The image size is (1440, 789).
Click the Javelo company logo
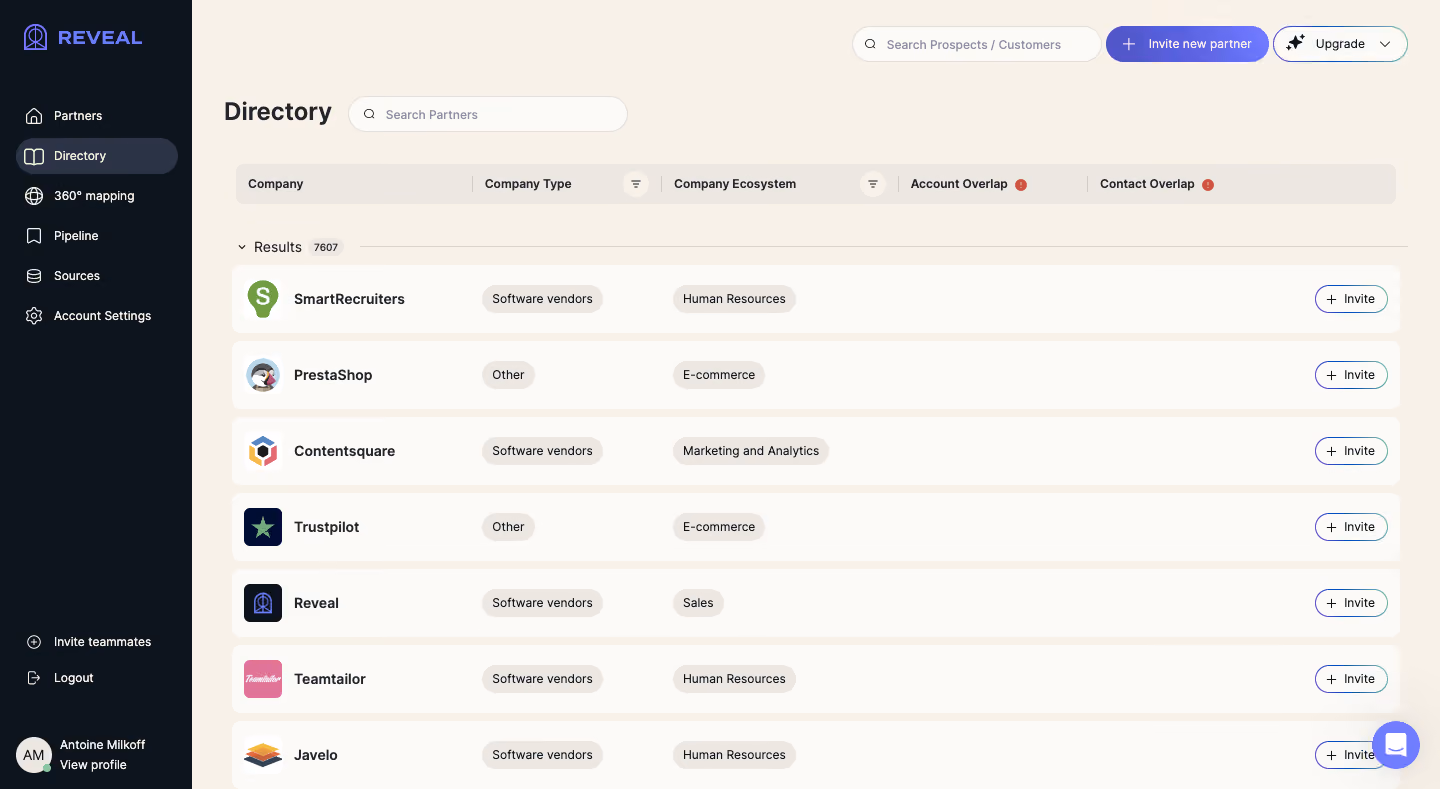click(263, 755)
